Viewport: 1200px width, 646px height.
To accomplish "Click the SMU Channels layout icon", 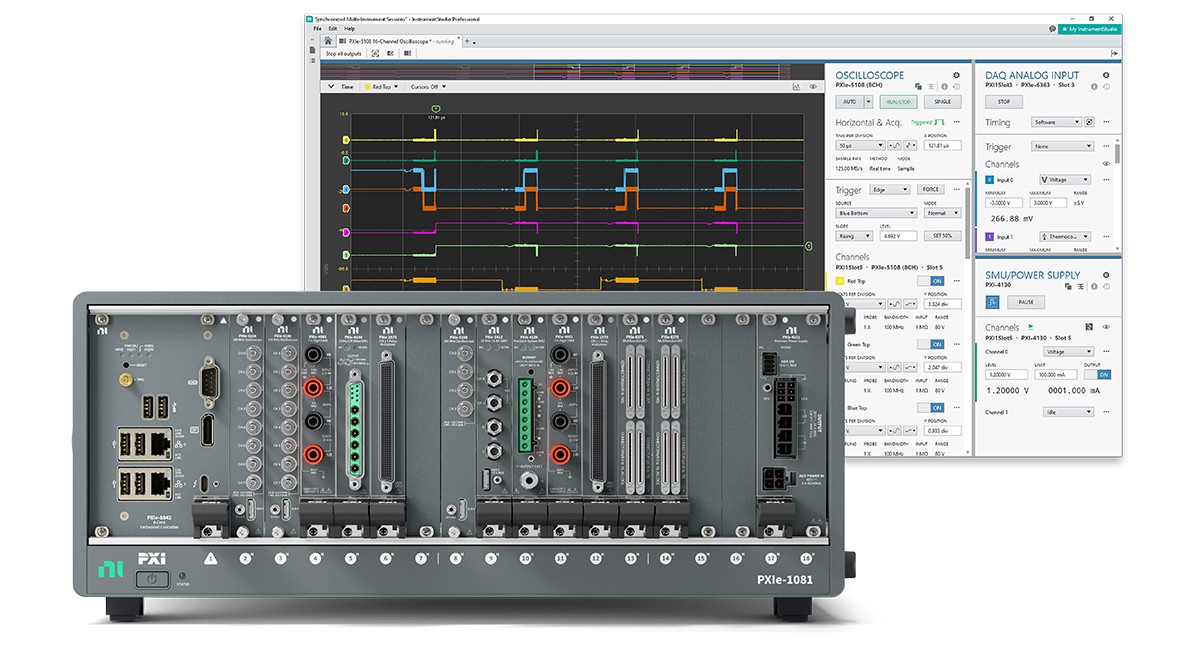I will tap(1089, 327).
